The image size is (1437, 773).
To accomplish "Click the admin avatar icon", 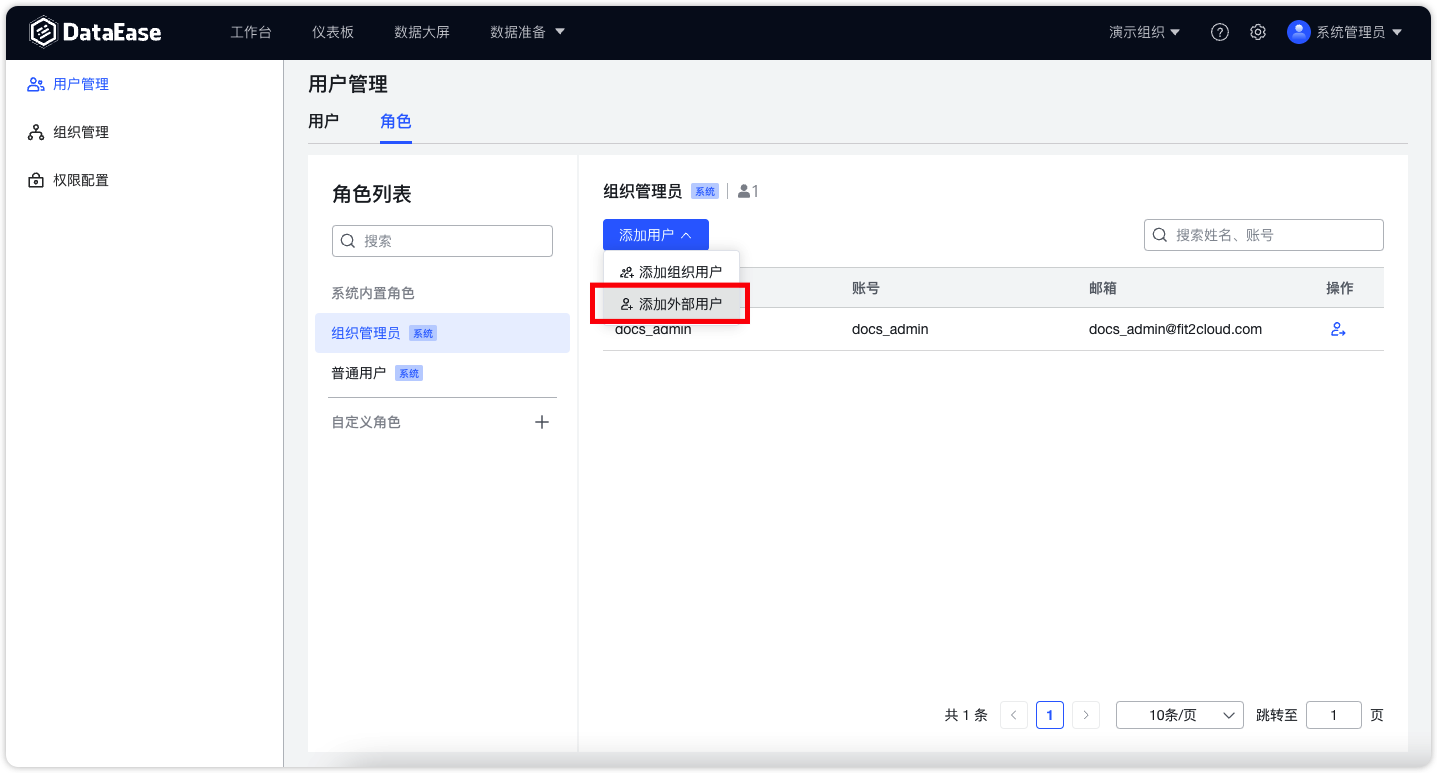I will 1298,32.
